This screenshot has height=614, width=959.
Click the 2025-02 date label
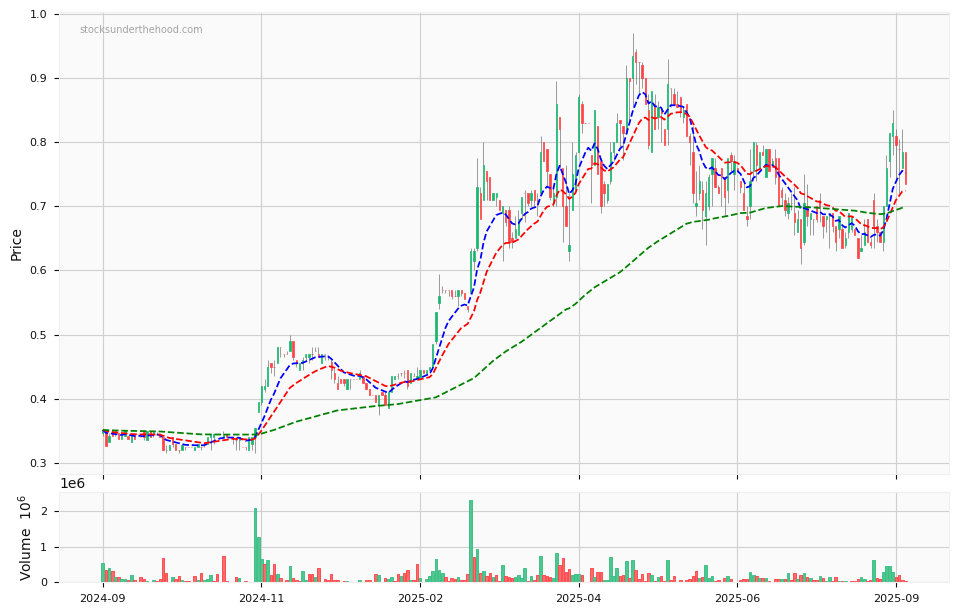click(x=420, y=597)
